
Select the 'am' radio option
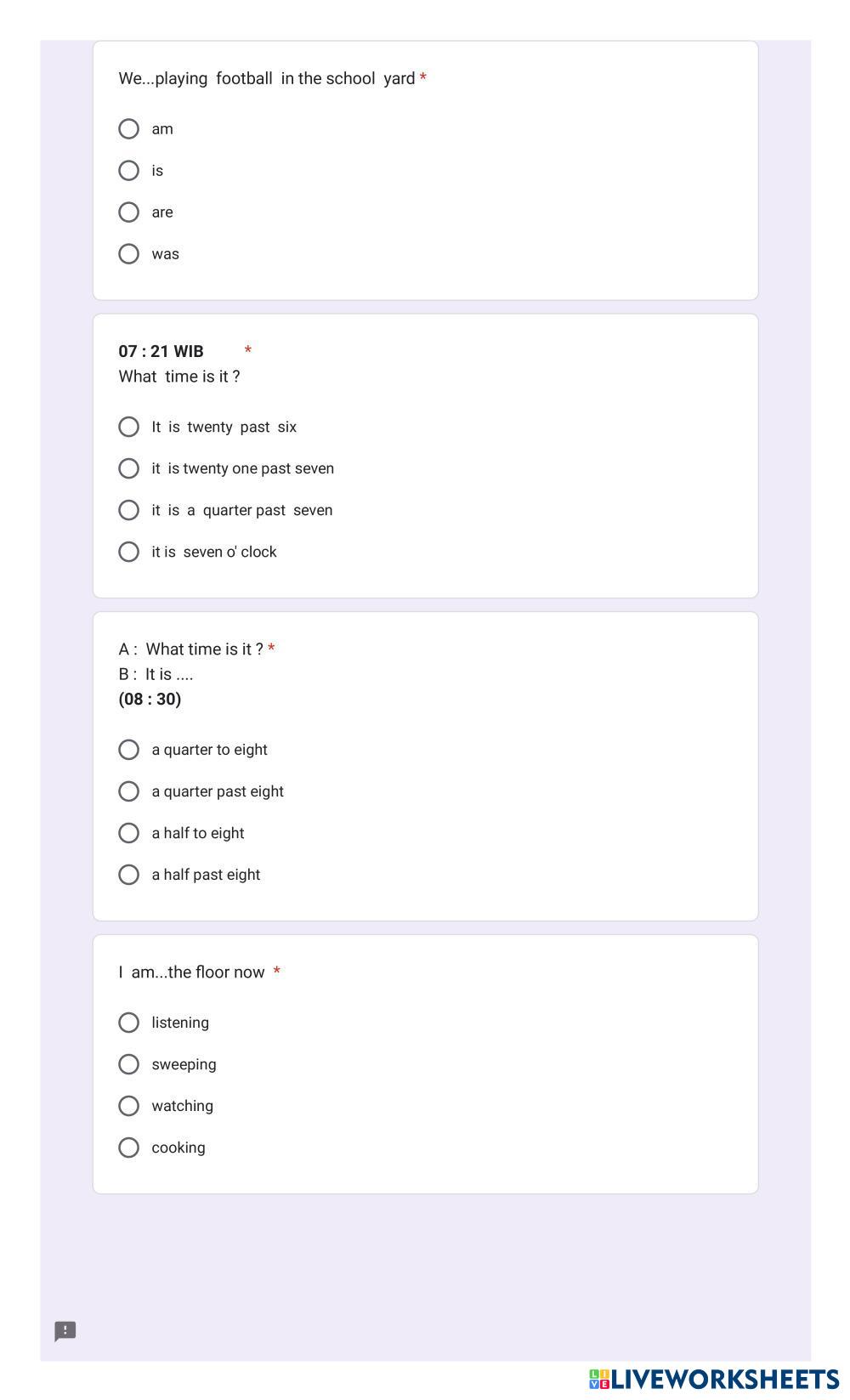(128, 129)
